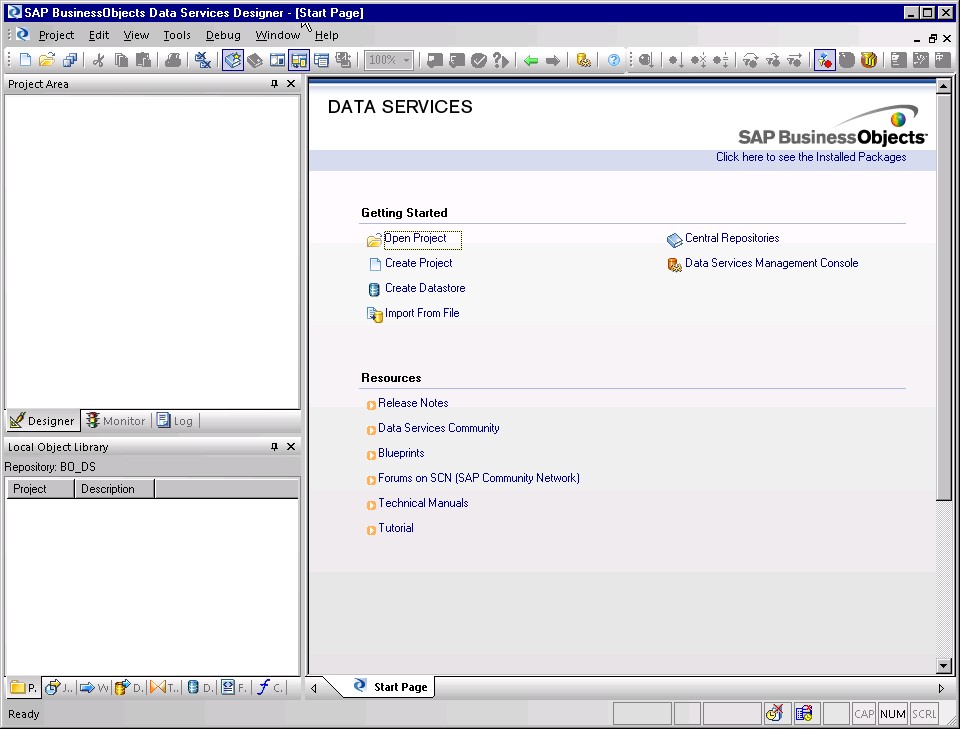Select the Cut icon on the toolbar

(100, 60)
